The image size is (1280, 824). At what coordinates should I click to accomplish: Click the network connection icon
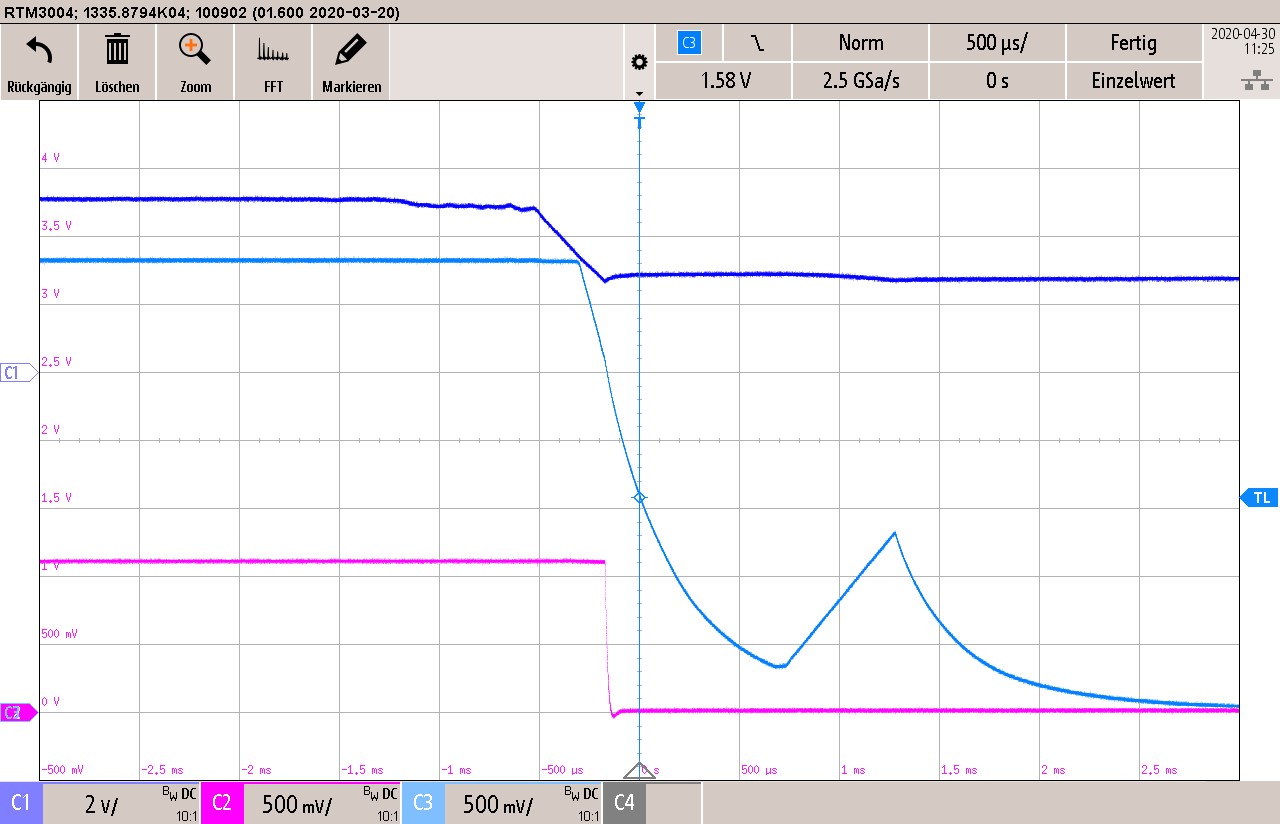click(x=1256, y=82)
